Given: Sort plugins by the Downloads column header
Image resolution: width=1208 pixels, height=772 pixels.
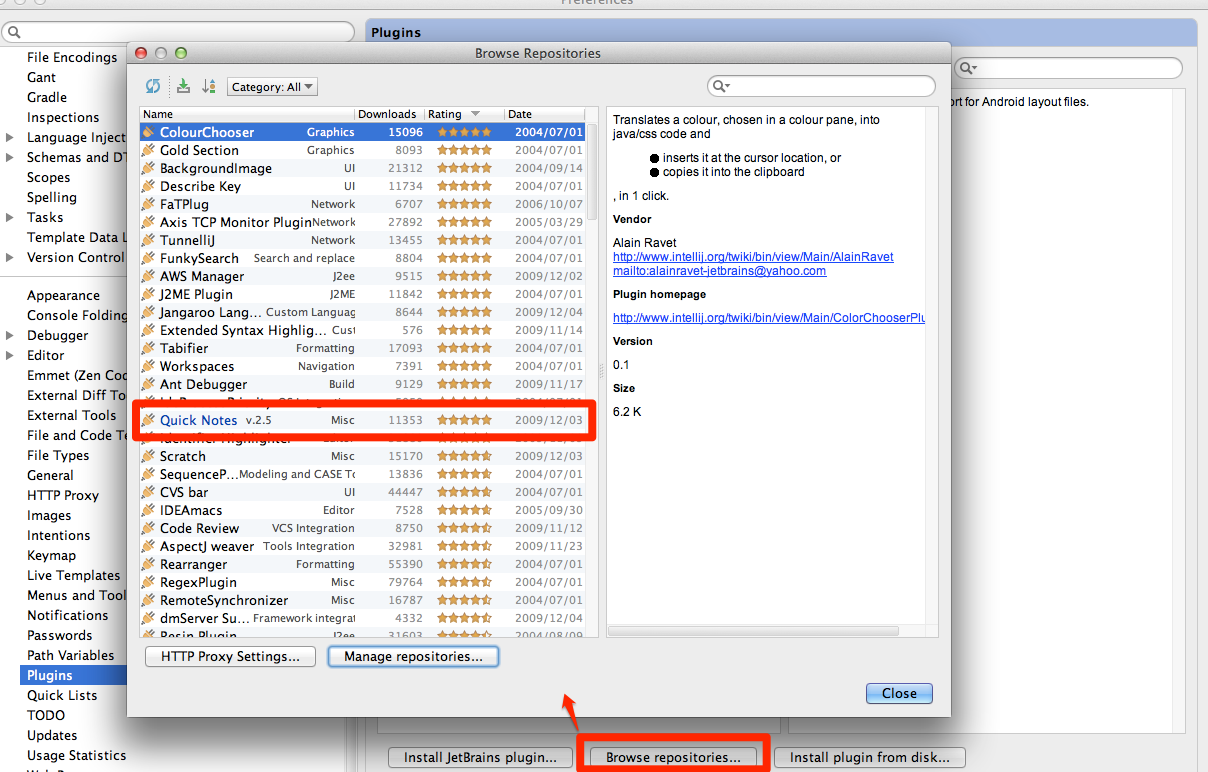Looking at the screenshot, I should (x=388, y=114).
